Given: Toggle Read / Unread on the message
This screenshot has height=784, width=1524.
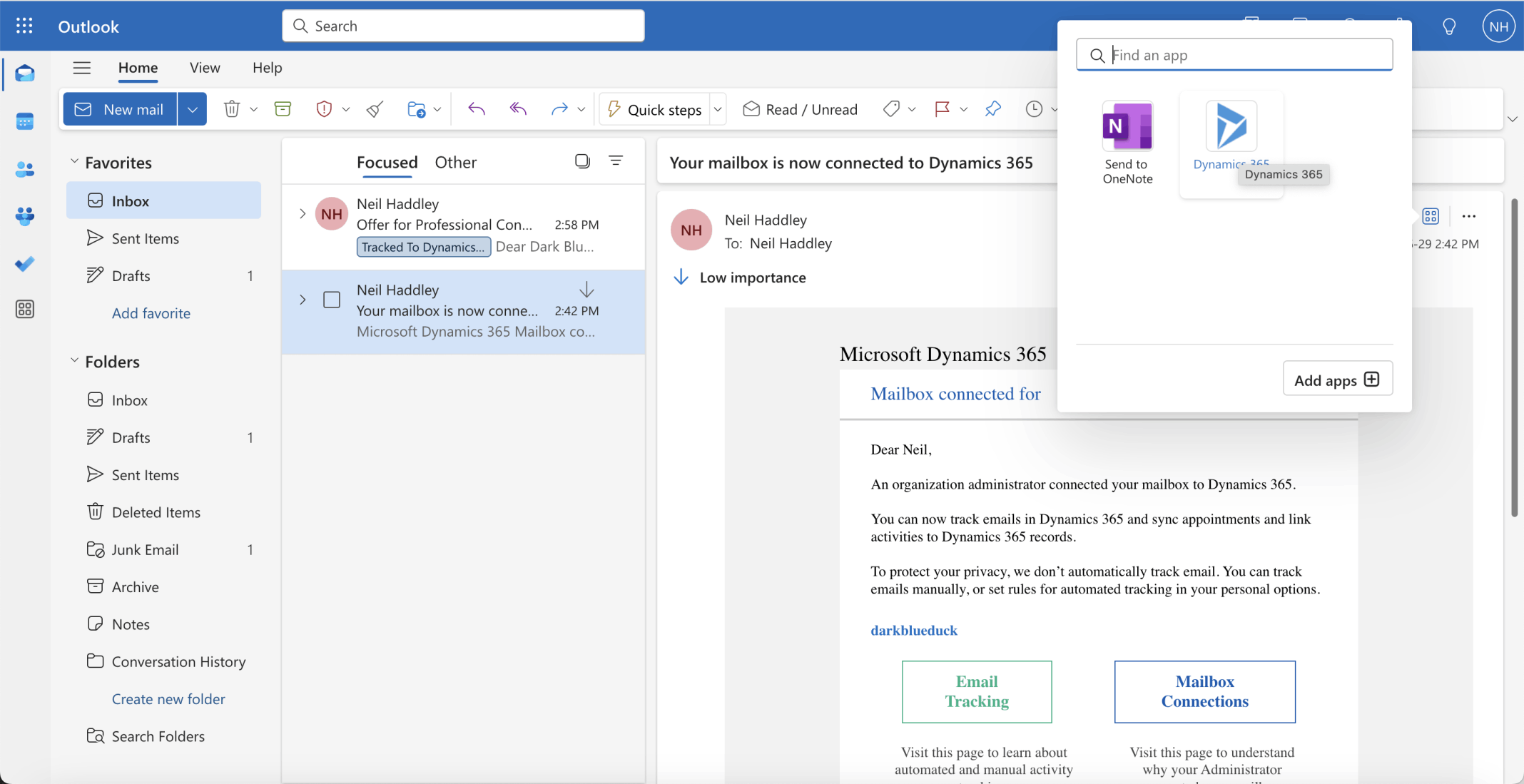Looking at the screenshot, I should point(800,108).
